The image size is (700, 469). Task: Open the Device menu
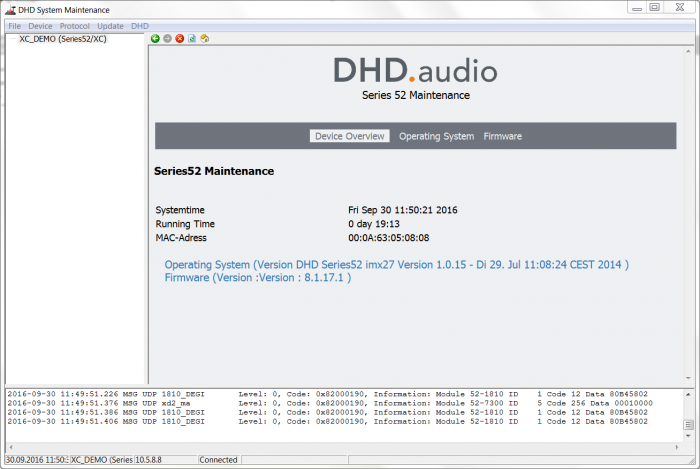tap(40, 26)
